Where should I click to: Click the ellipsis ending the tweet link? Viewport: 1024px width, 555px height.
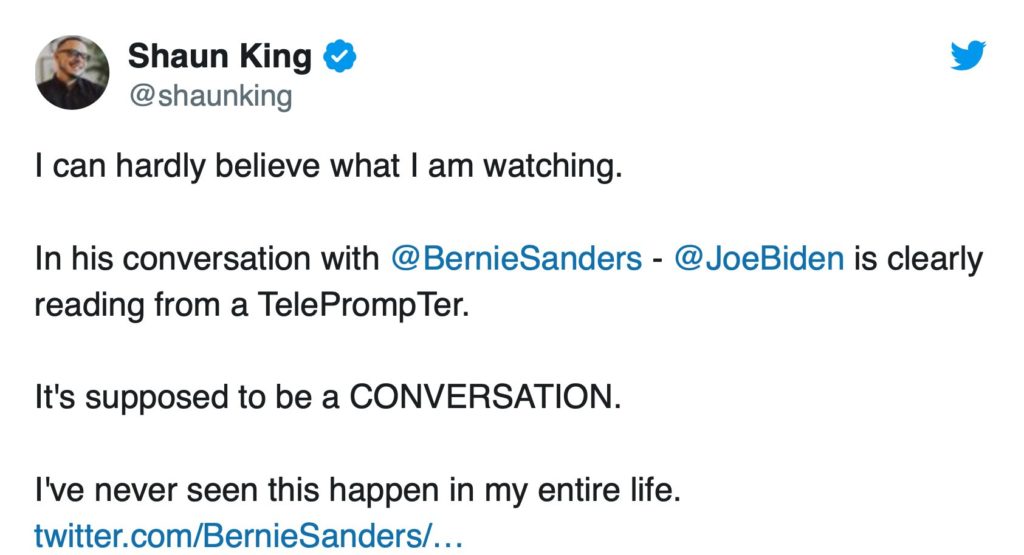[x=450, y=536]
